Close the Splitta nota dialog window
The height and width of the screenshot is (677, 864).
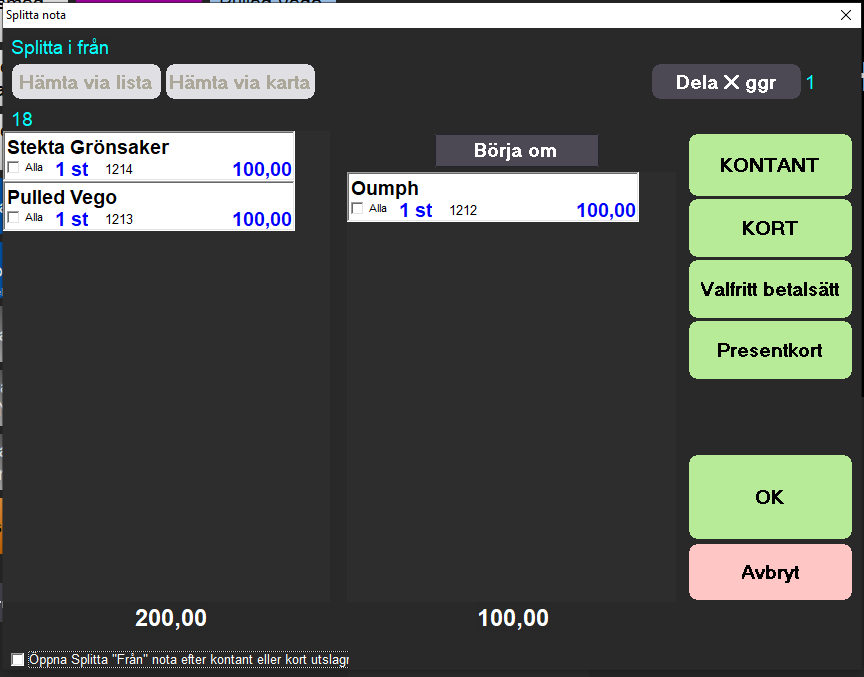point(845,15)
